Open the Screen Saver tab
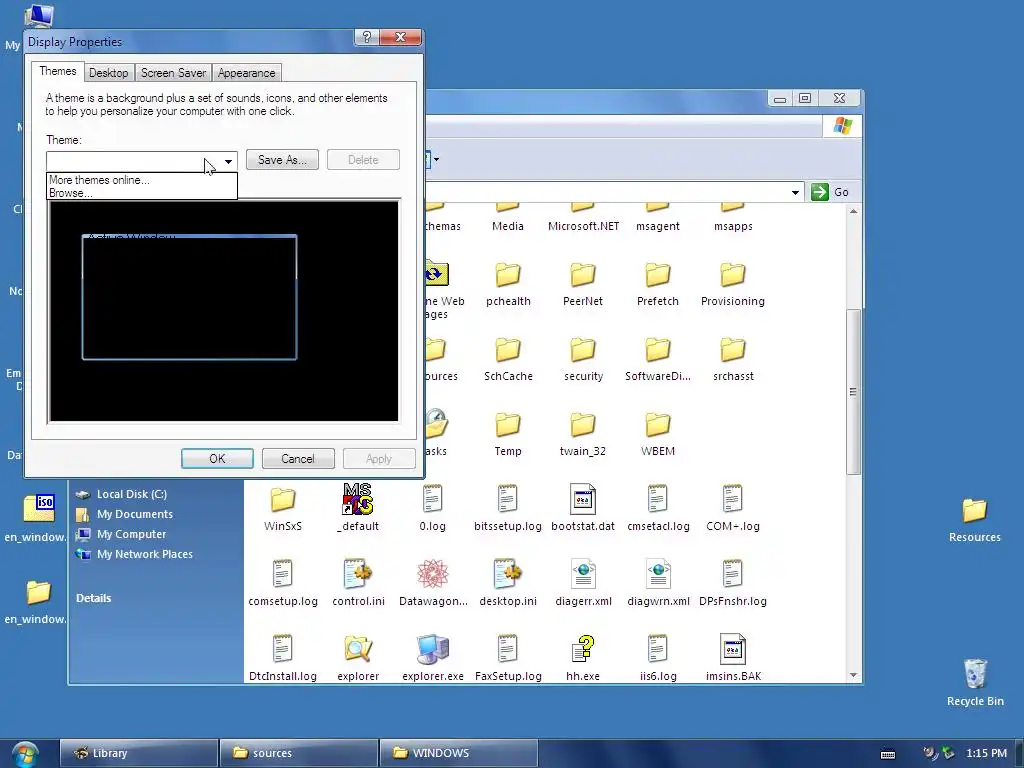Screen dimensions: 1024x768 point(173,72)
